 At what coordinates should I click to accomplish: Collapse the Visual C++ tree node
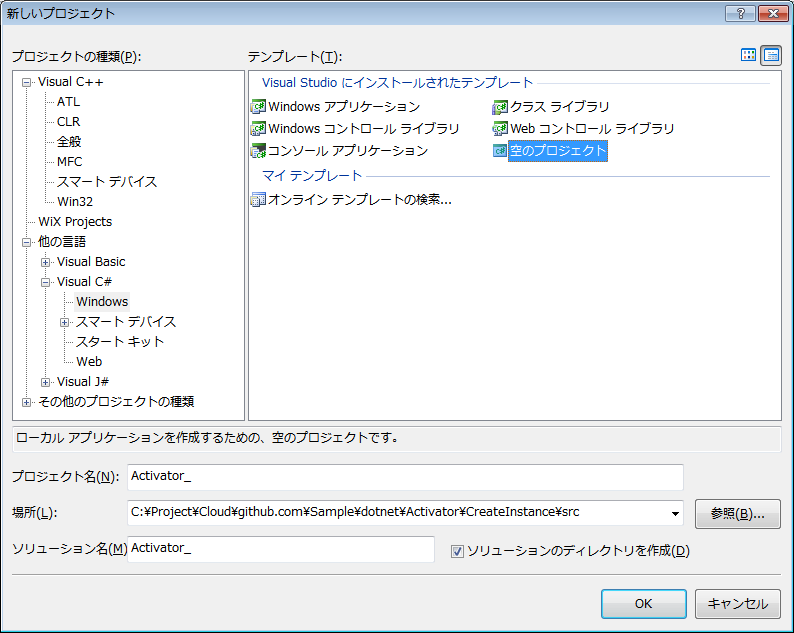click(x=26, y=83)
